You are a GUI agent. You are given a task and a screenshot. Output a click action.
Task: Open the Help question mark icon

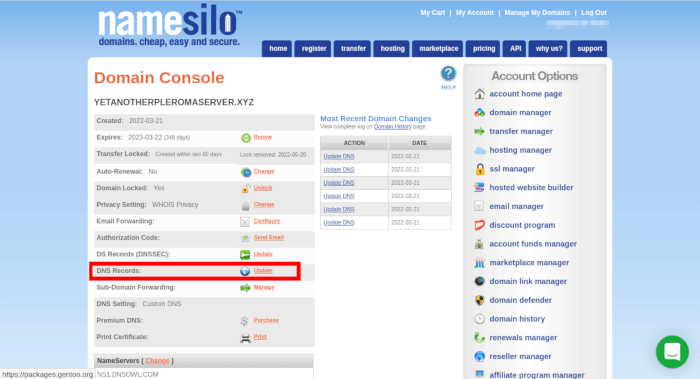[x=448, y=74]
